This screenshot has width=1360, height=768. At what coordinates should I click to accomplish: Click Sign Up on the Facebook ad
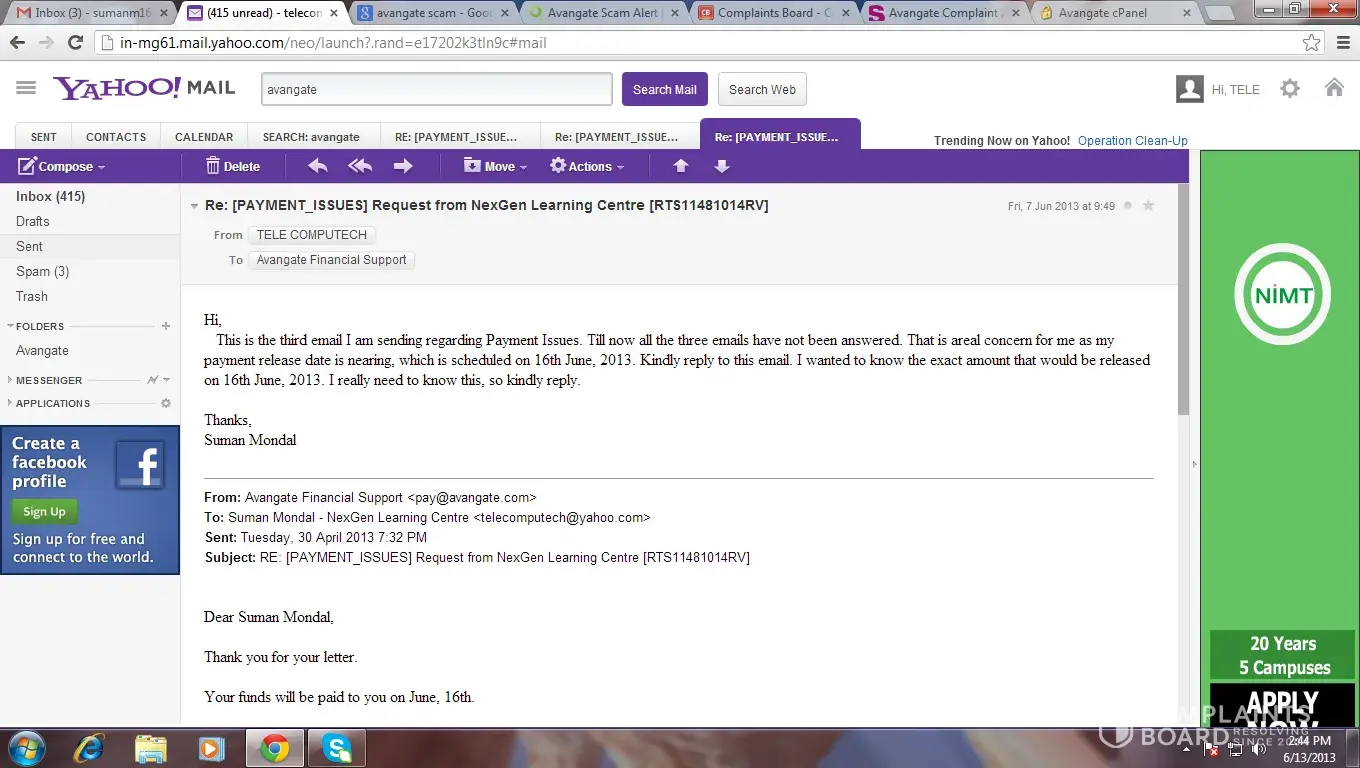click(44, 511)
